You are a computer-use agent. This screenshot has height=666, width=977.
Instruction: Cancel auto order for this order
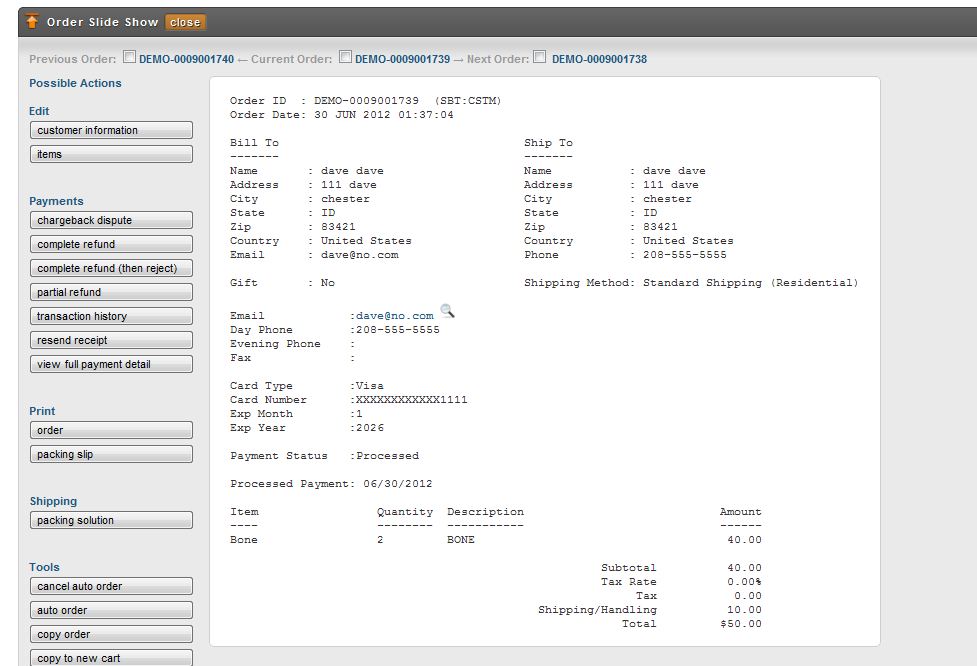click(x=112, y=586)
